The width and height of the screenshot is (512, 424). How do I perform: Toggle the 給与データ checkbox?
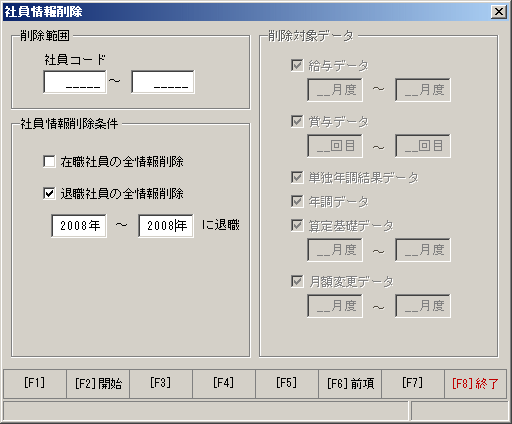[297, 65]
